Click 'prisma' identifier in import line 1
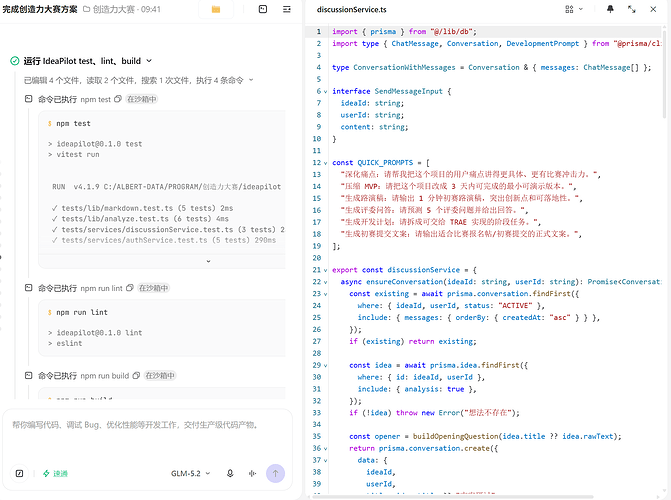This screenshot has width=671, height=500. pyautogui.click(x=383, y=31)
